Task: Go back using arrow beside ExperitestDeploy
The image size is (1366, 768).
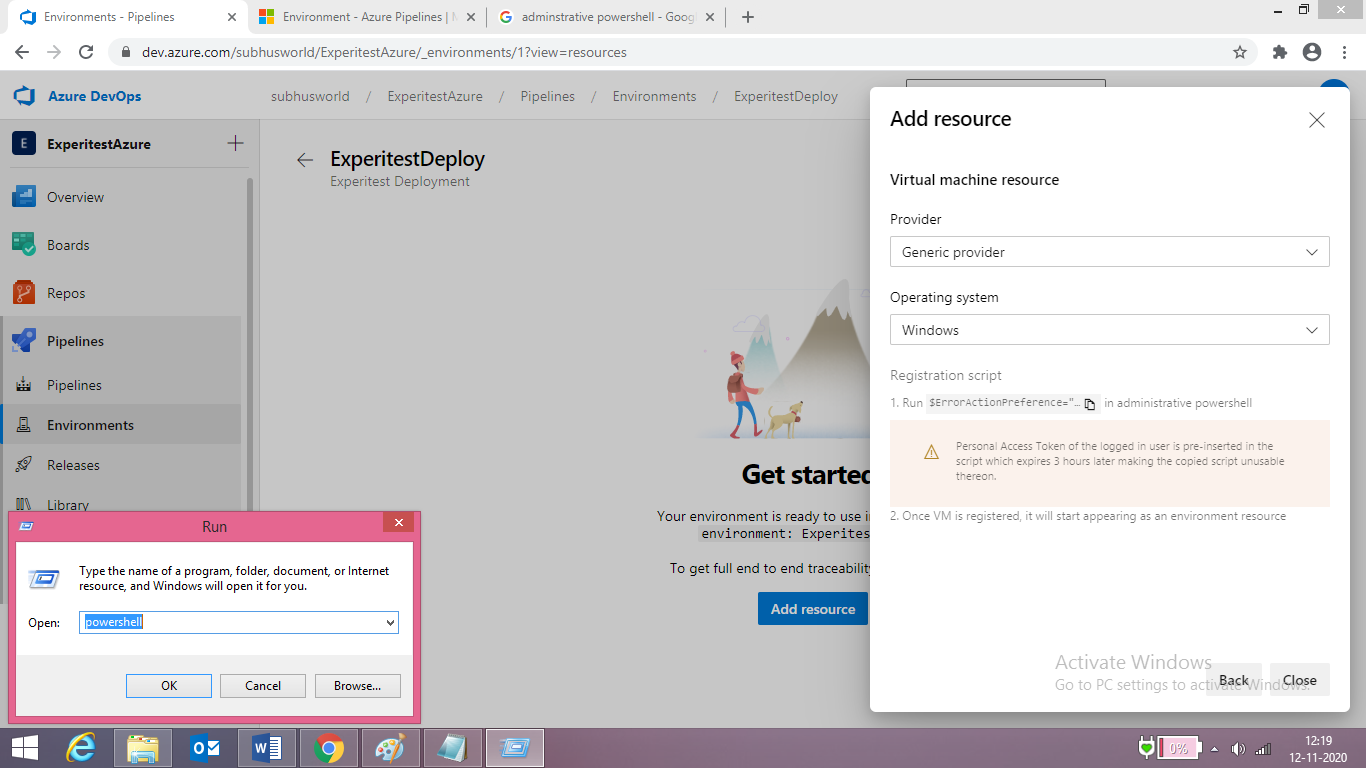Action: (x=305, y=160)
